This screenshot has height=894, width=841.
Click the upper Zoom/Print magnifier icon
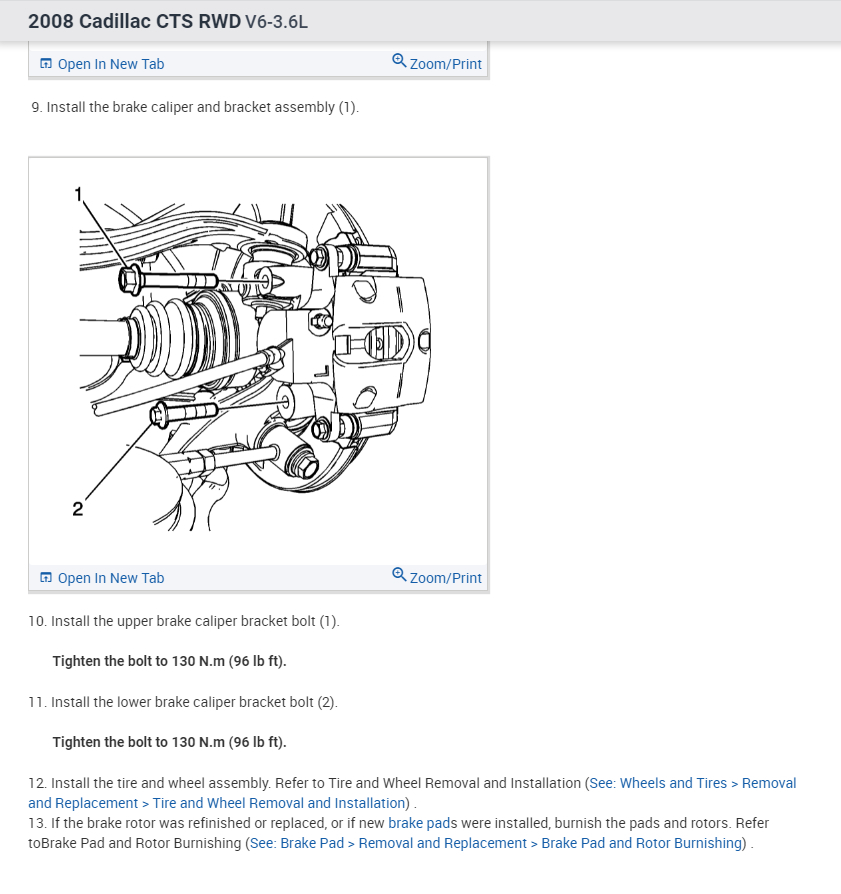pyautogui.click(x=399, y=60)
